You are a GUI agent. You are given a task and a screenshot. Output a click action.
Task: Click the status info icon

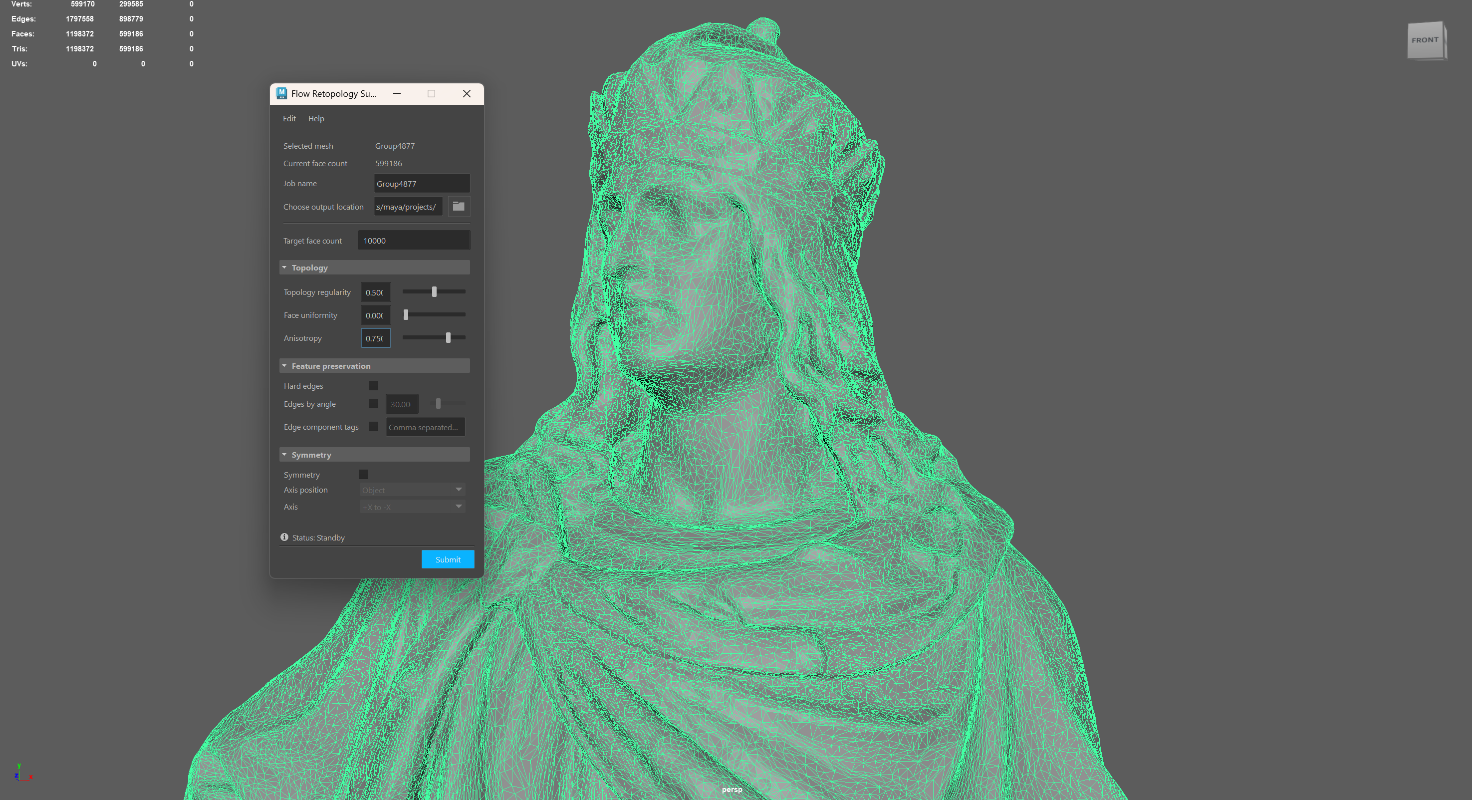point(285,538)
